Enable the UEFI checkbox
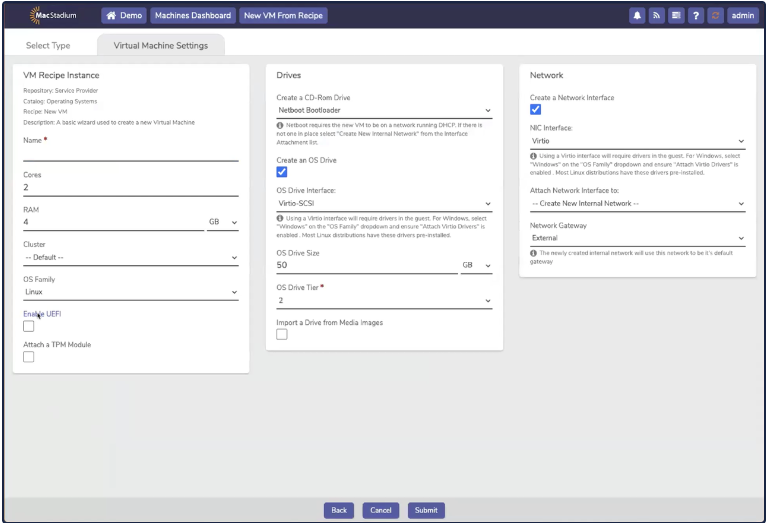769x523 pixels. 29,326
